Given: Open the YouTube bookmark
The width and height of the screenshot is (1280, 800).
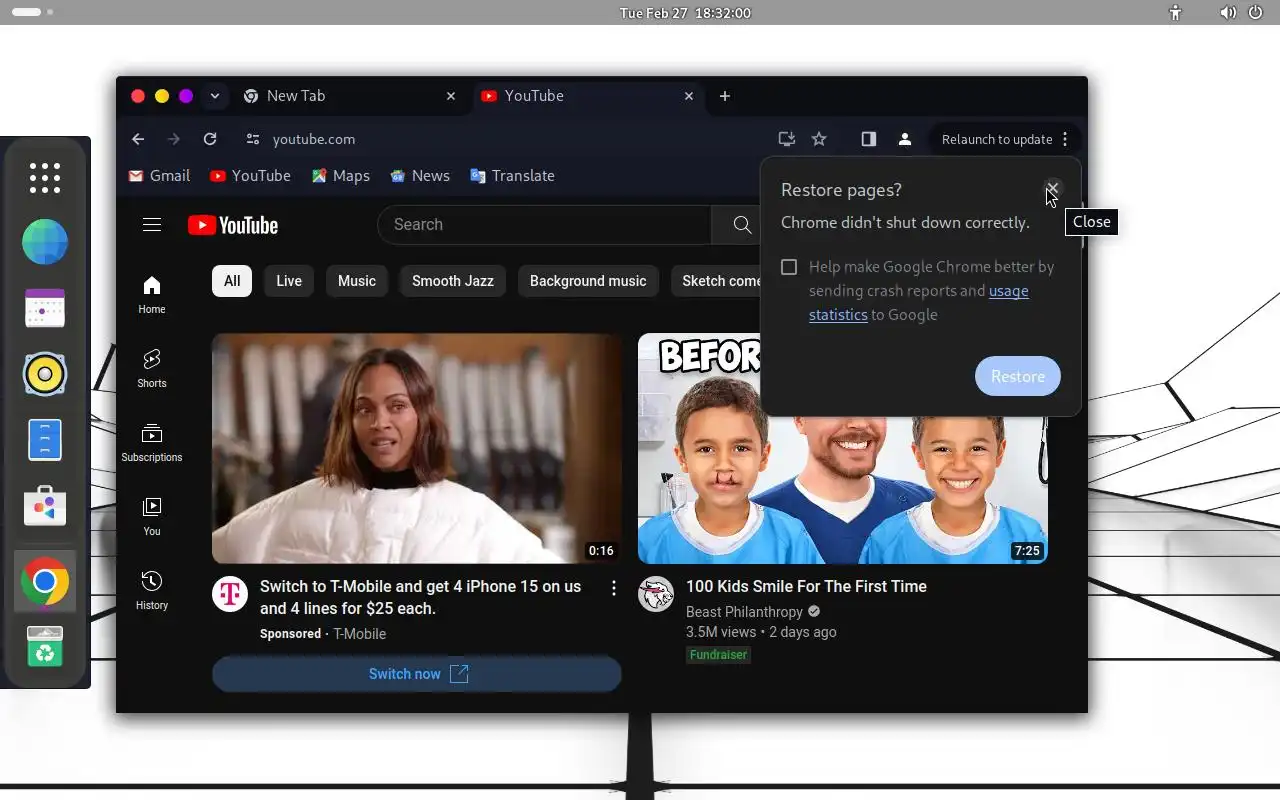Looking at the screenshot, I should 250,176.
